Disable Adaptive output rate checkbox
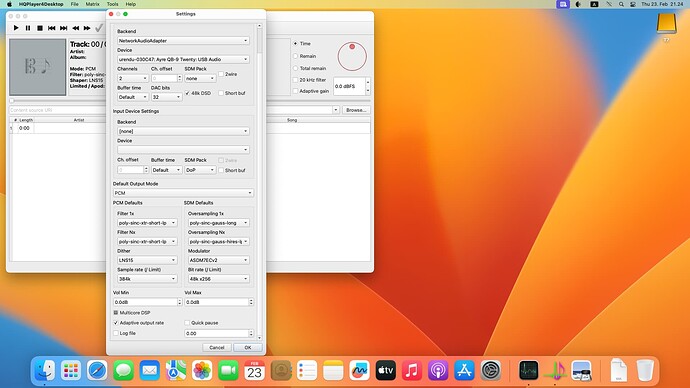 (x=116, y=322)
